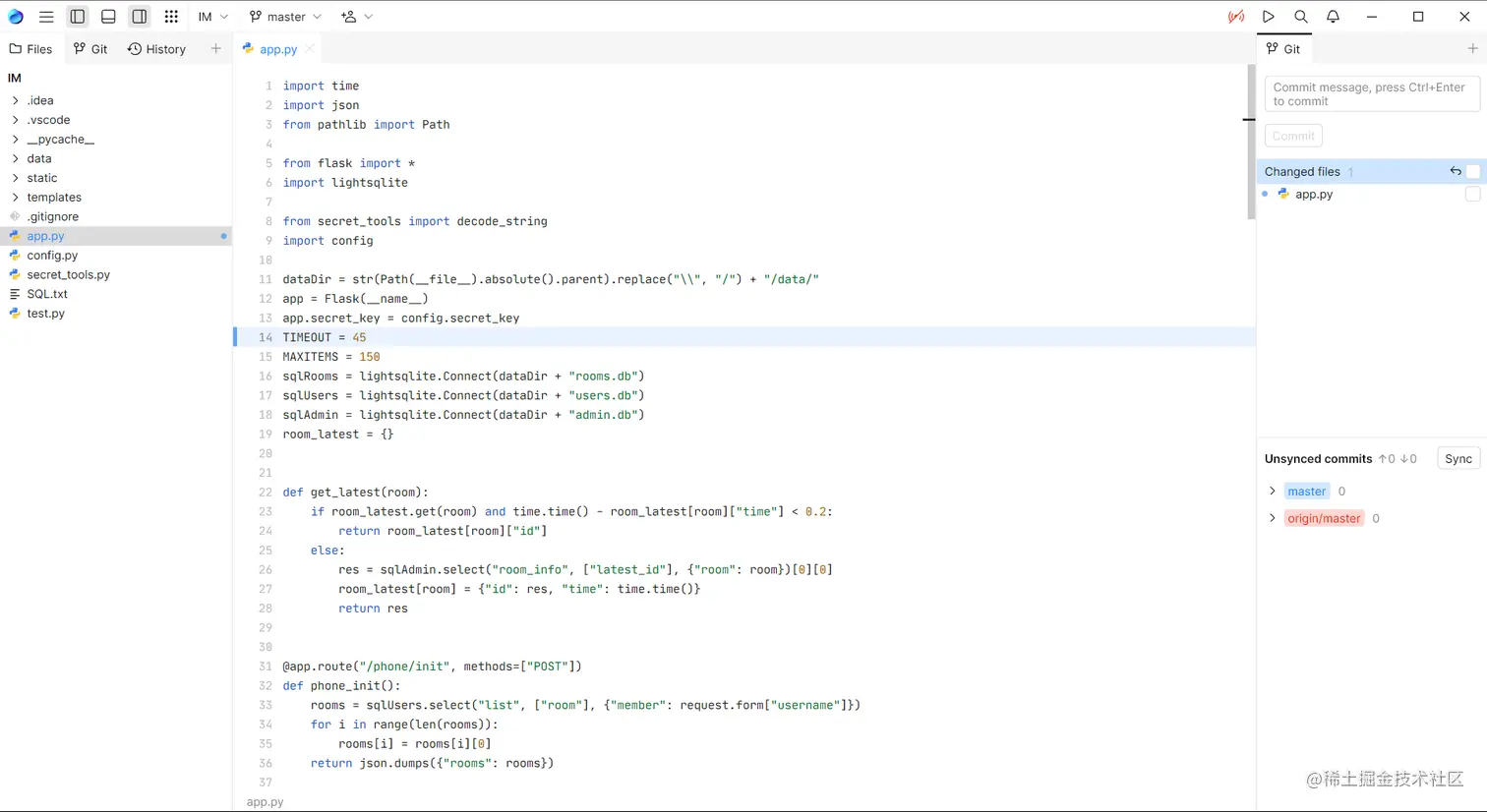Click the editor vertical scrollbar

1251,143
